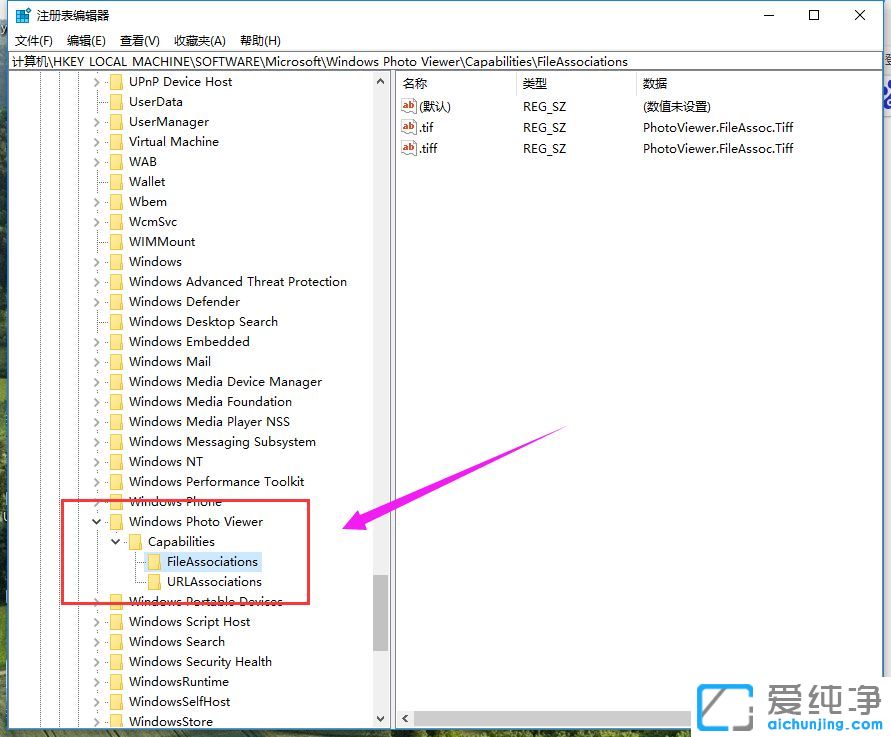This screenshot has height=737, width=891.
Task: Sort values by the 类型 column header
Action: click(536, 83)
